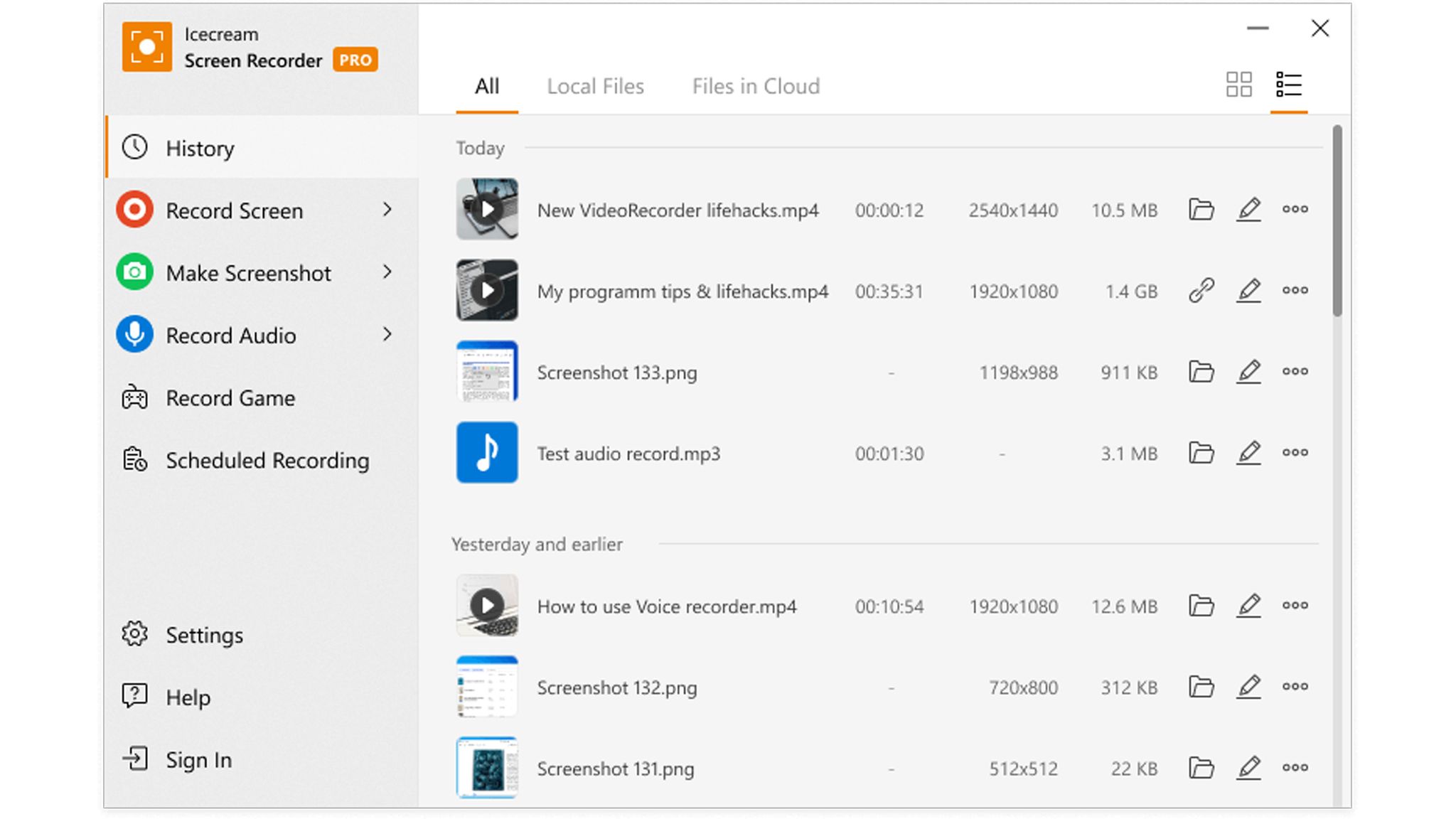Expand Record Audio submenu chevron

[x=387, y=335]
